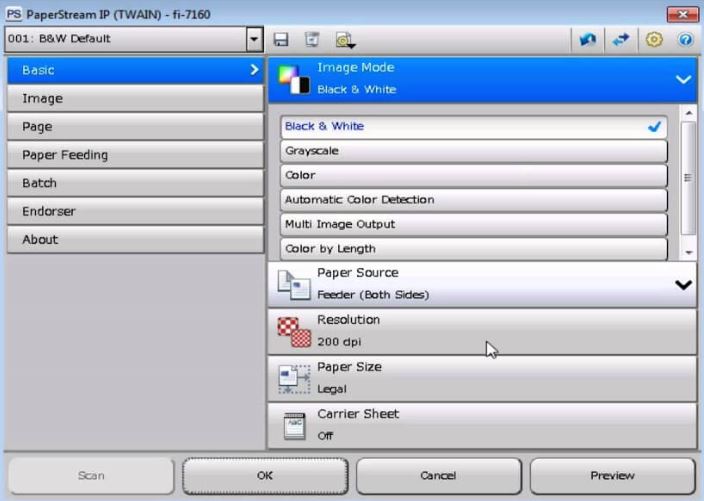Screen dimensions: 704x501
Task: Select the Grayscale image mode
Action: (474, 151)
